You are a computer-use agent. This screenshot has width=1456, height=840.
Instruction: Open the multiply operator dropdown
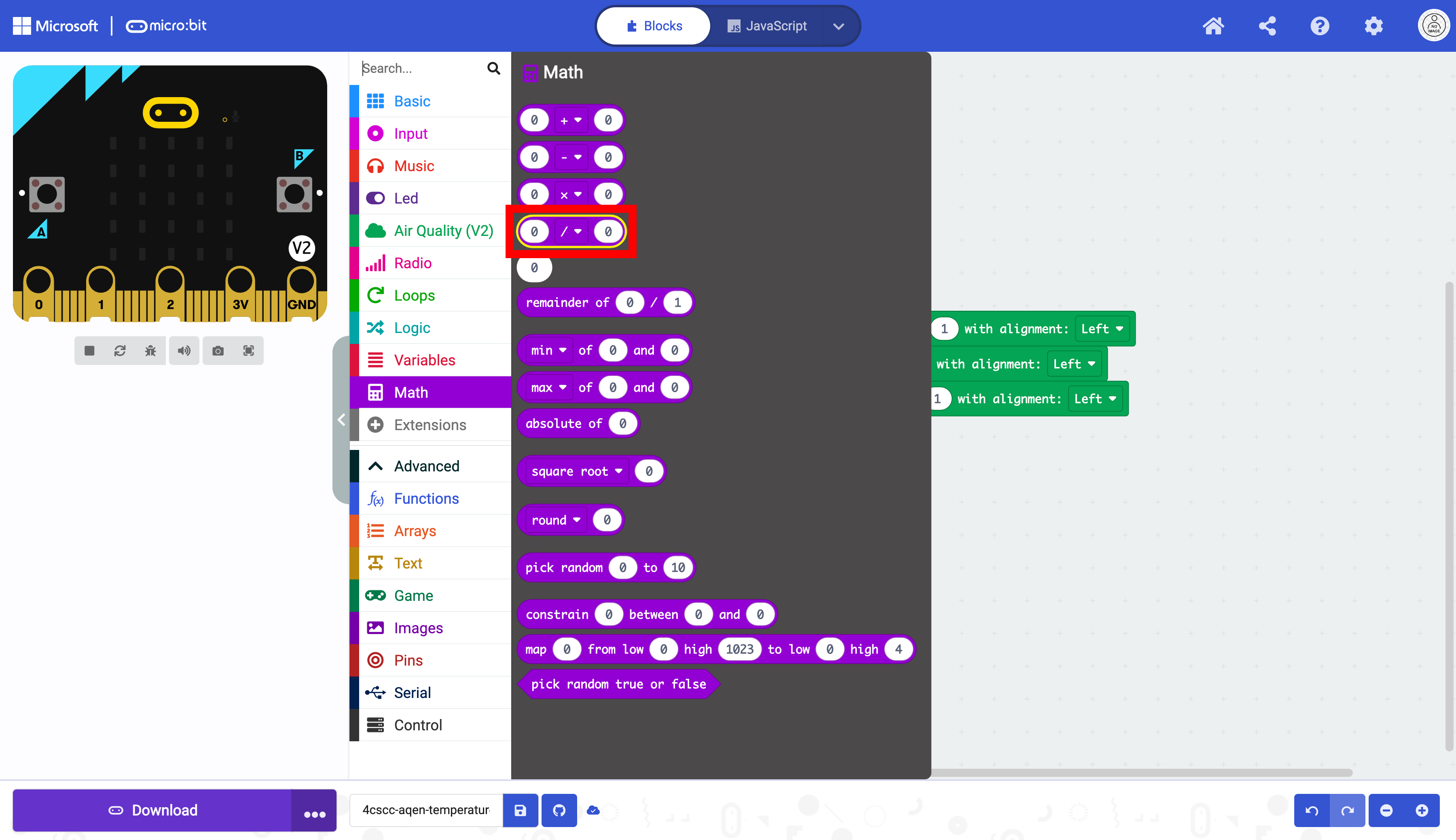pyautogui.click(x=571, y=195)
